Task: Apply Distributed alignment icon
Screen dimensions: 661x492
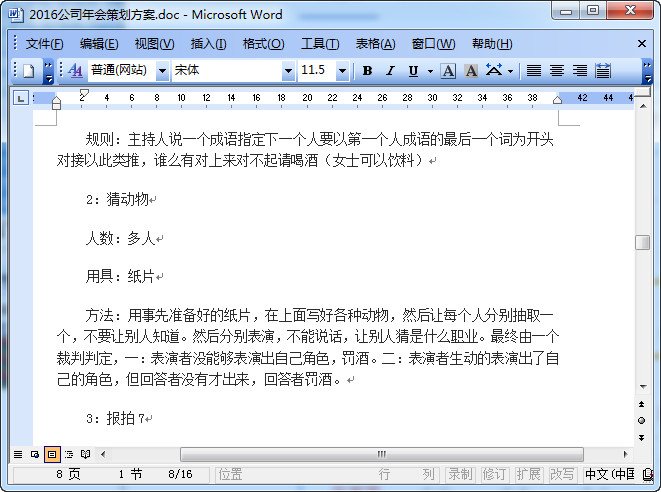Action: [603, 71]
